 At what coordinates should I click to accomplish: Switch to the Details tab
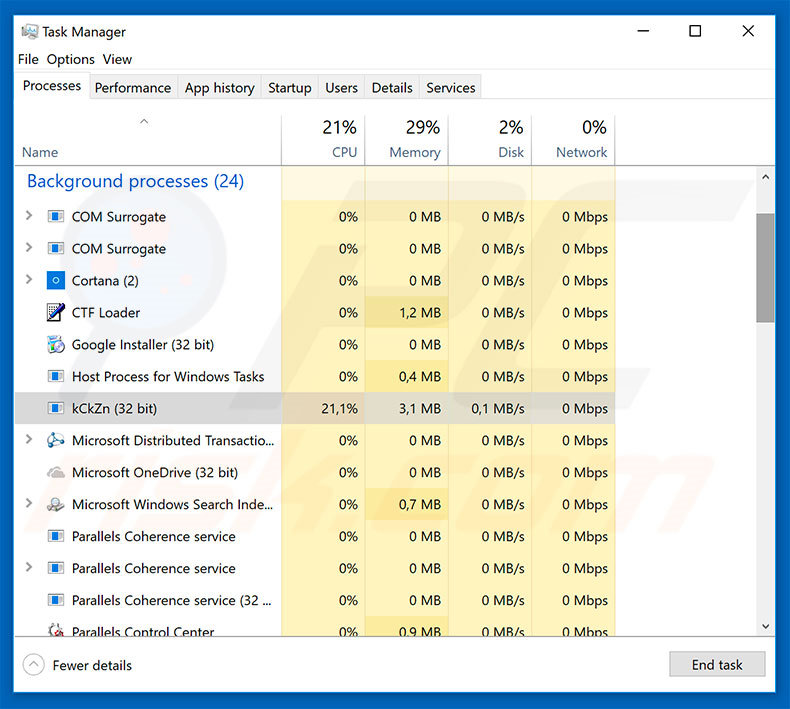(392, 88)
